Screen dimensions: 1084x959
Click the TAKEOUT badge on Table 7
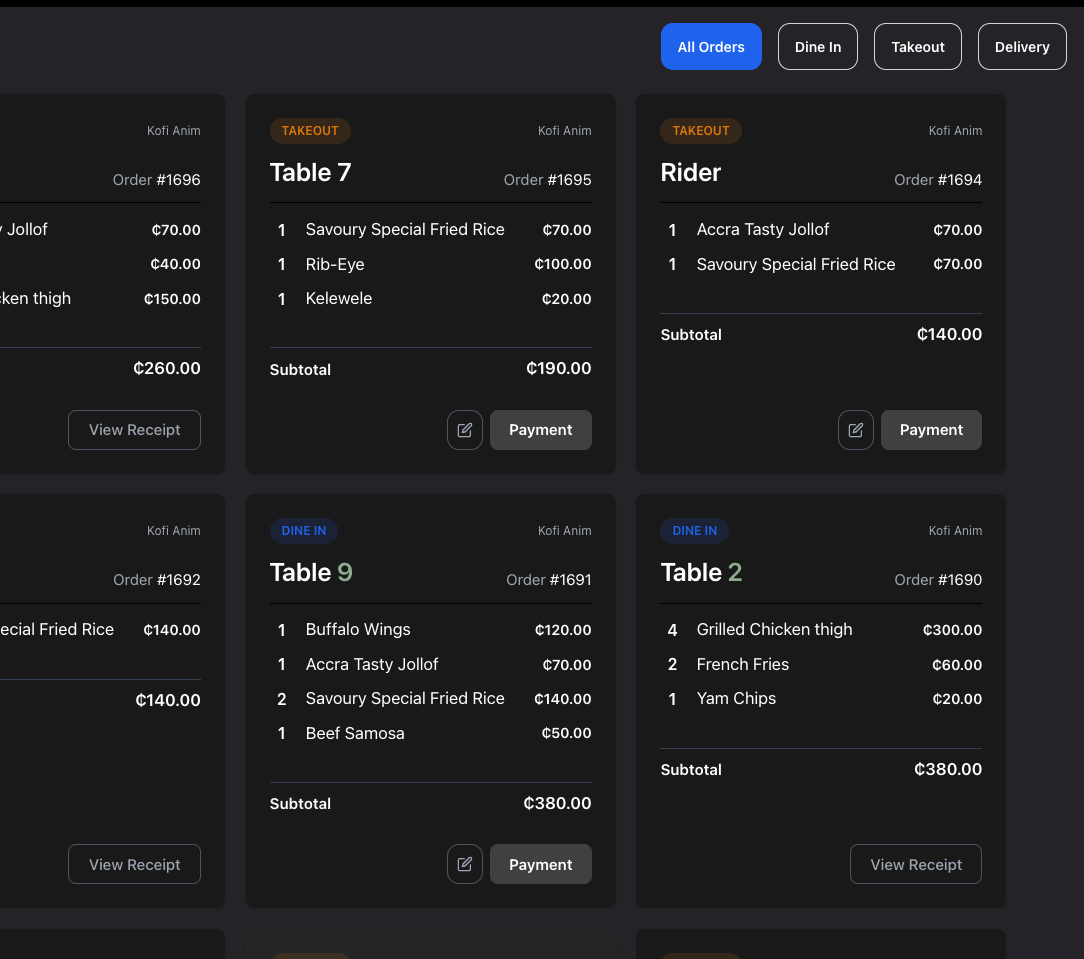310,130
